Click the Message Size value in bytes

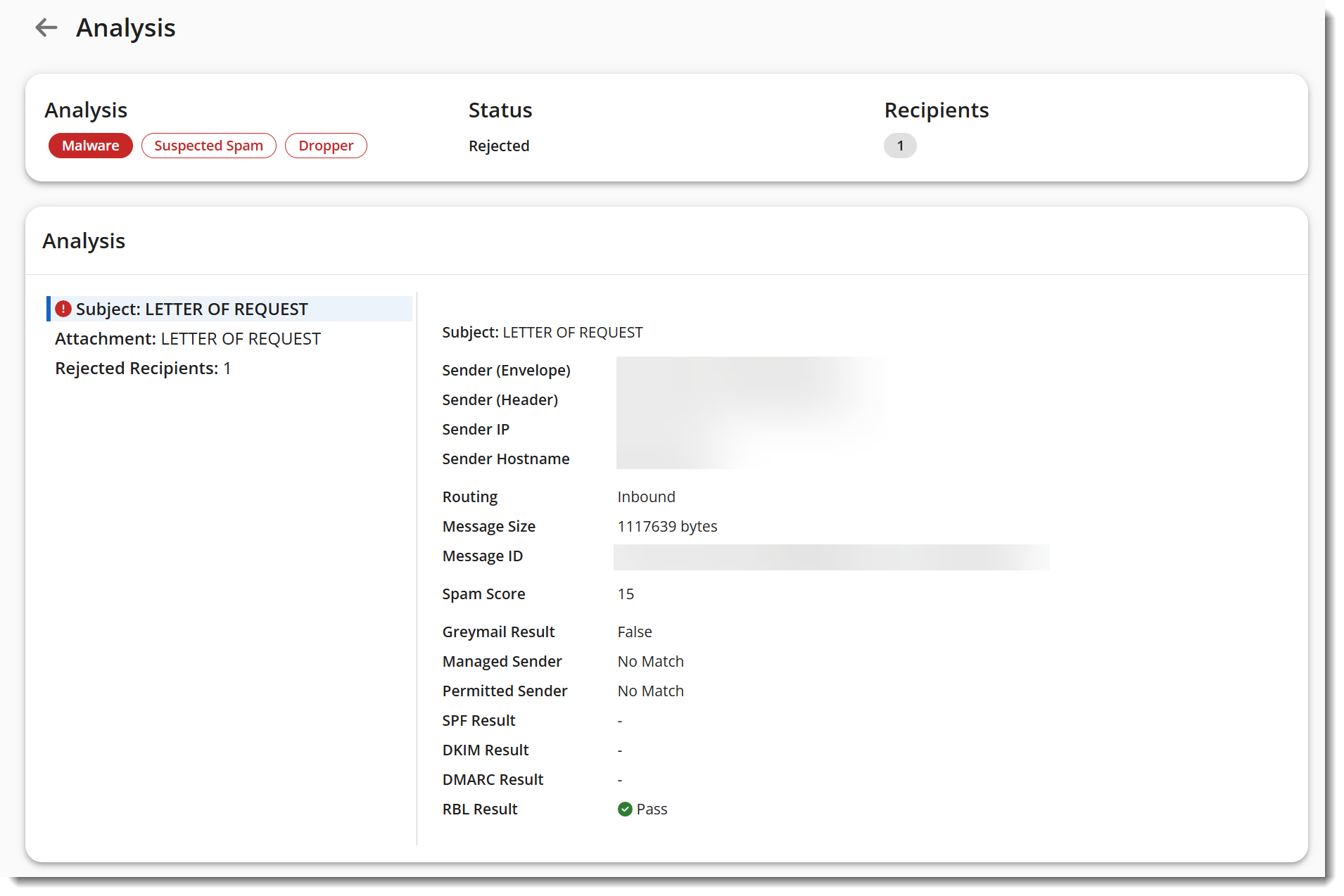[667, 527]
